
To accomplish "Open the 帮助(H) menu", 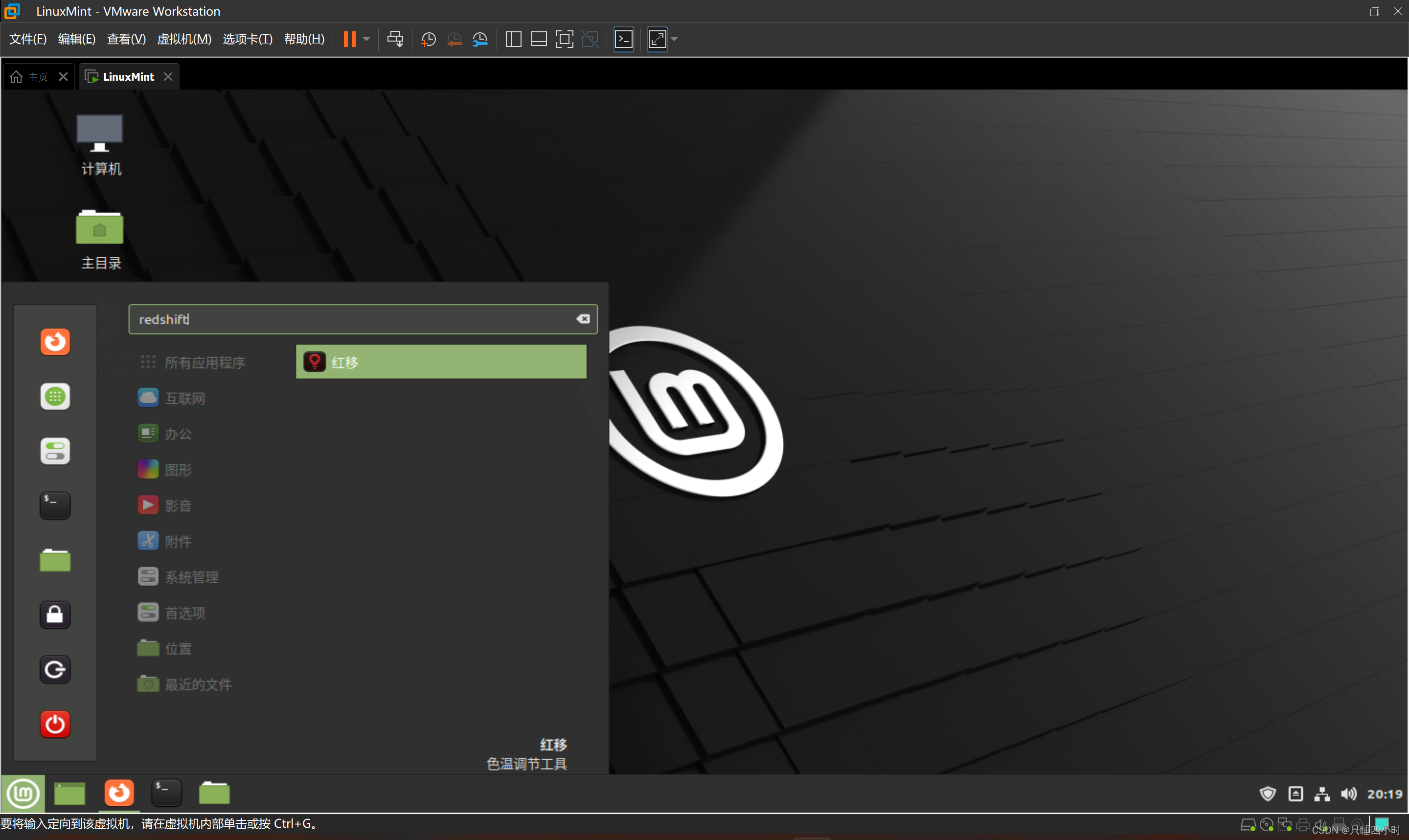I will coord(304,39).
